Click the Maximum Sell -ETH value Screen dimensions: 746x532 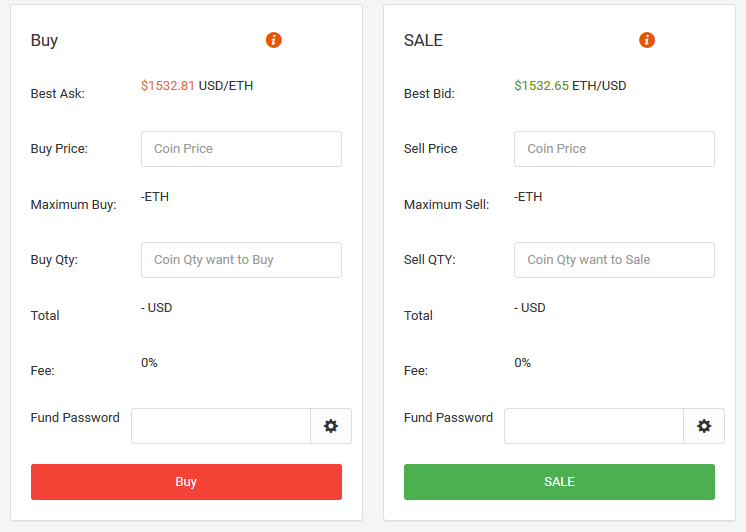pyautogui.click(x=528, y=197)
